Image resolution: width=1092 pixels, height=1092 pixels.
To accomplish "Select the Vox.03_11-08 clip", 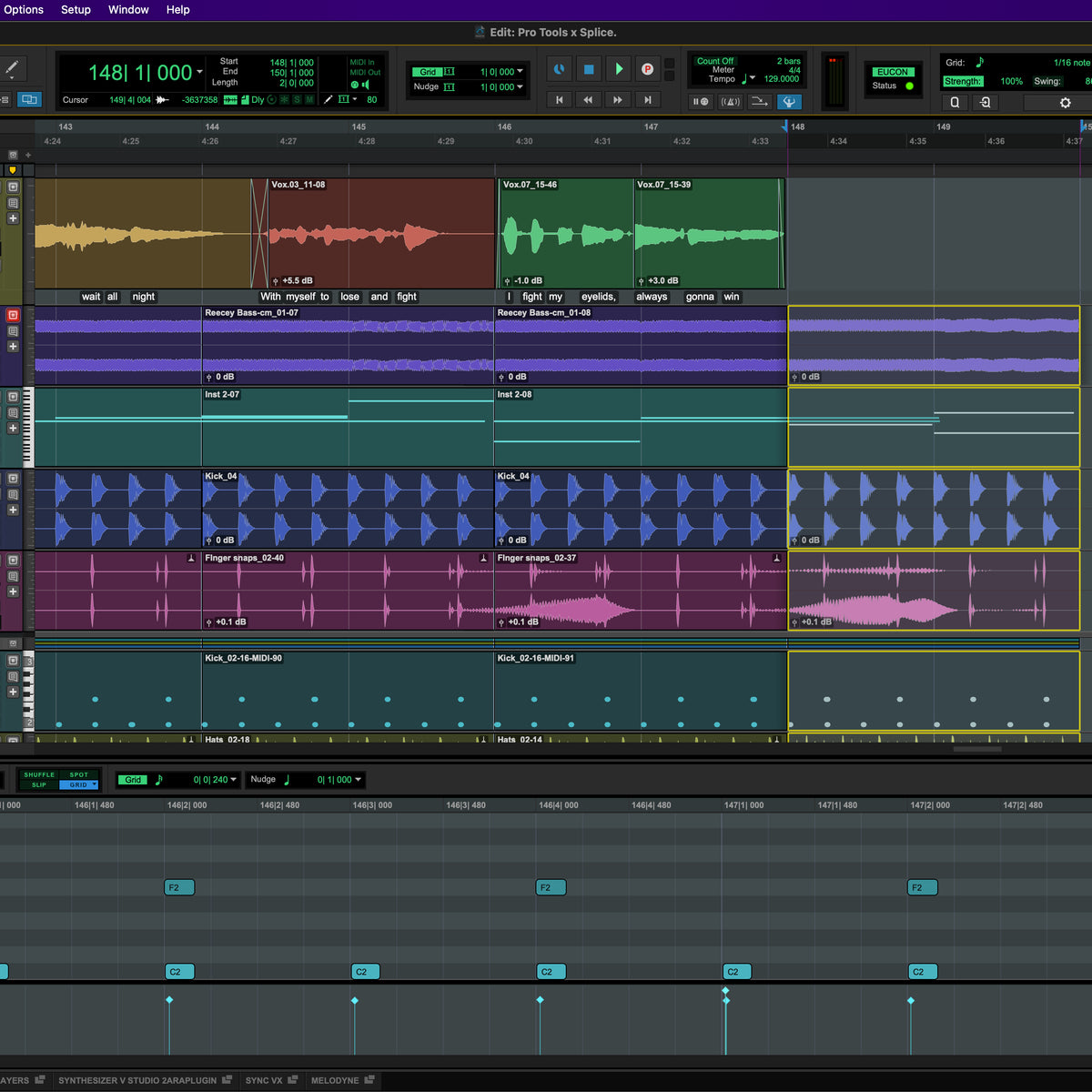I will [x=381, y=233].
